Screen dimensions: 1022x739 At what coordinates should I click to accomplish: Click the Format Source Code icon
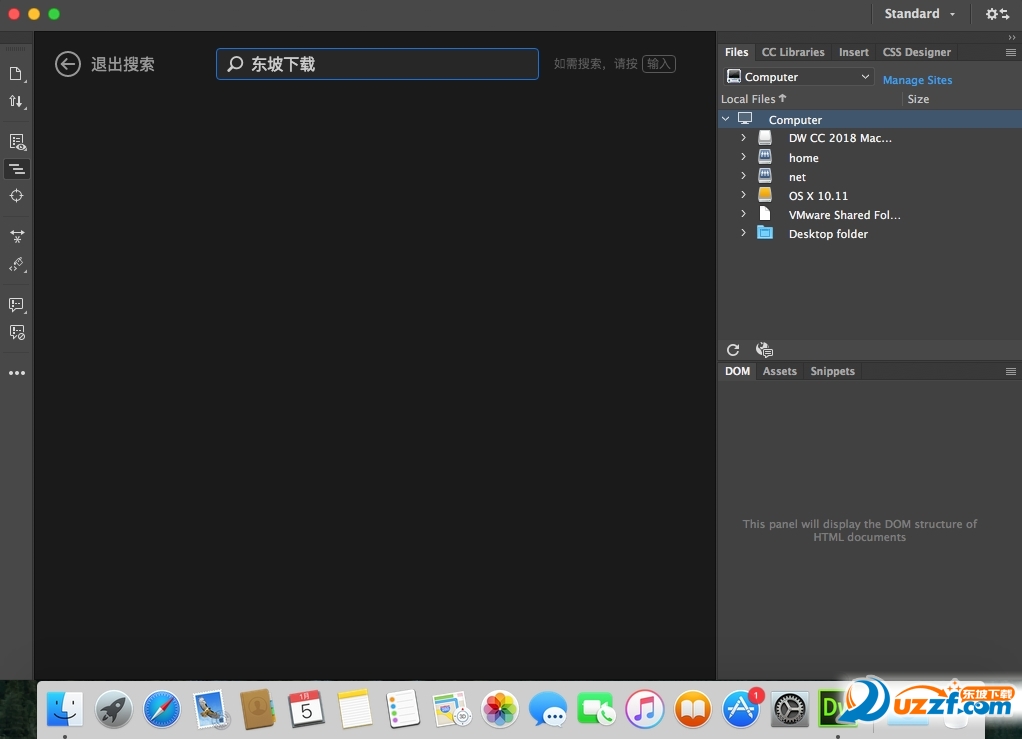coord(17,265)
